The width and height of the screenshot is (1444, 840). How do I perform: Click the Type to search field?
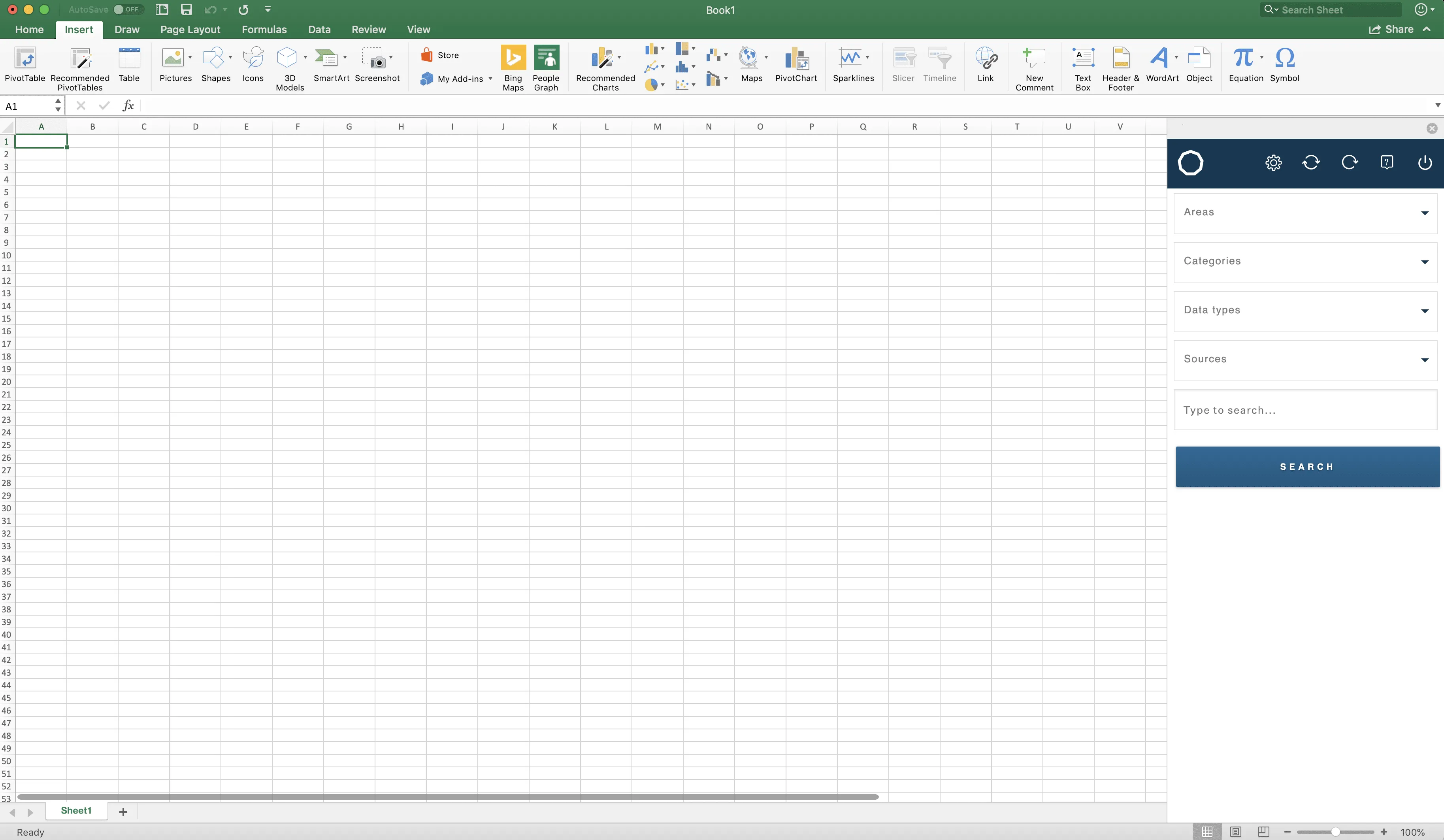tap(1305, 410)
